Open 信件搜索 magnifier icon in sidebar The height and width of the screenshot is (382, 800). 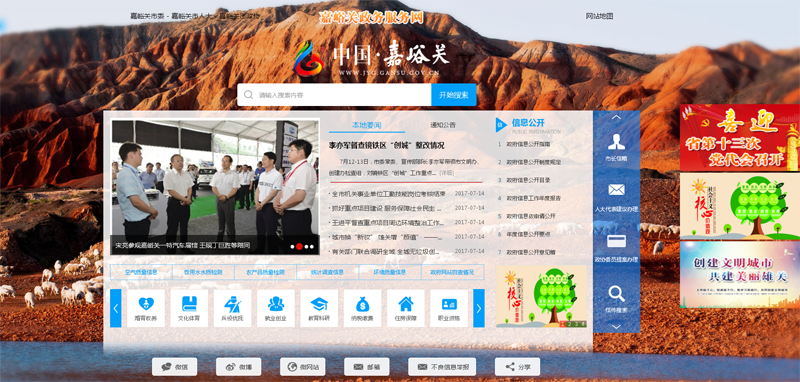click(616, 299)
